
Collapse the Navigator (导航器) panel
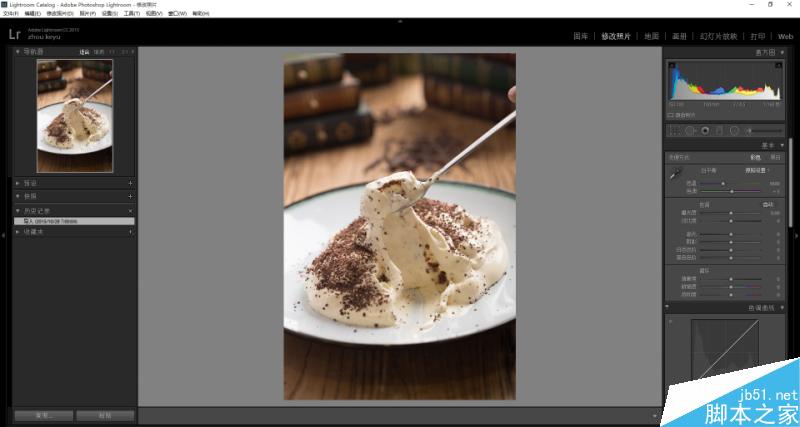[x=18, y=52]
